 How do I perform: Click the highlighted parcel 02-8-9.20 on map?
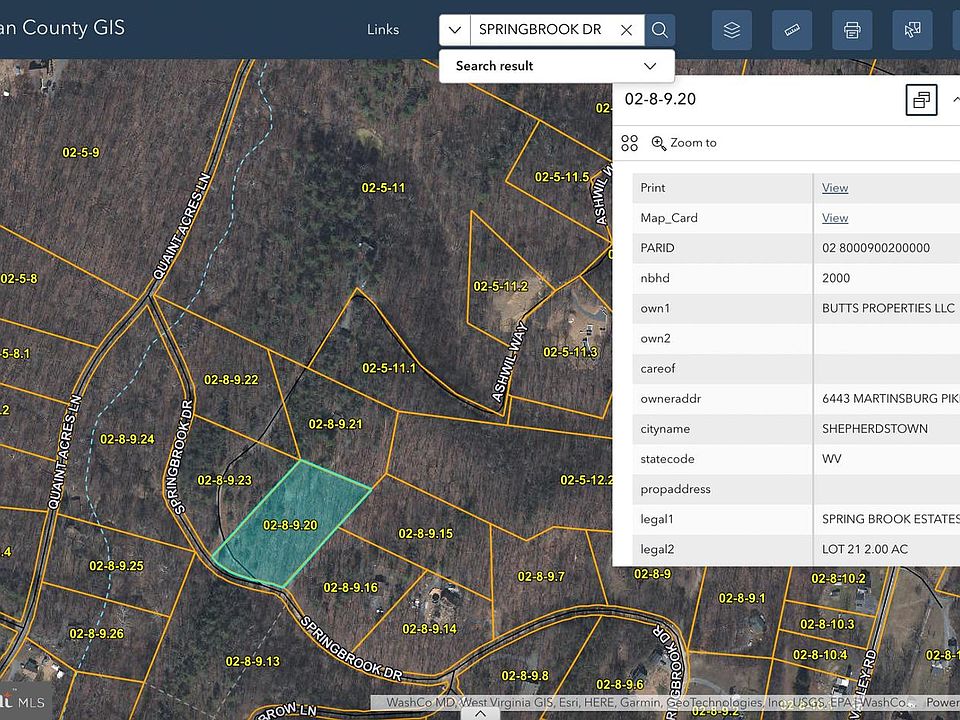(x=291, y=525)
